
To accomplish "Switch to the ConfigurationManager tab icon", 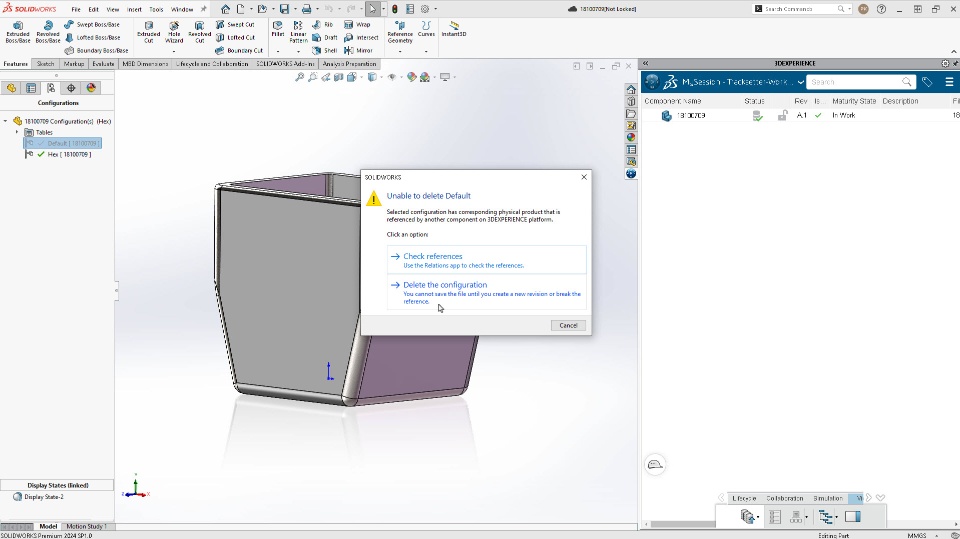I will (51, 88).
